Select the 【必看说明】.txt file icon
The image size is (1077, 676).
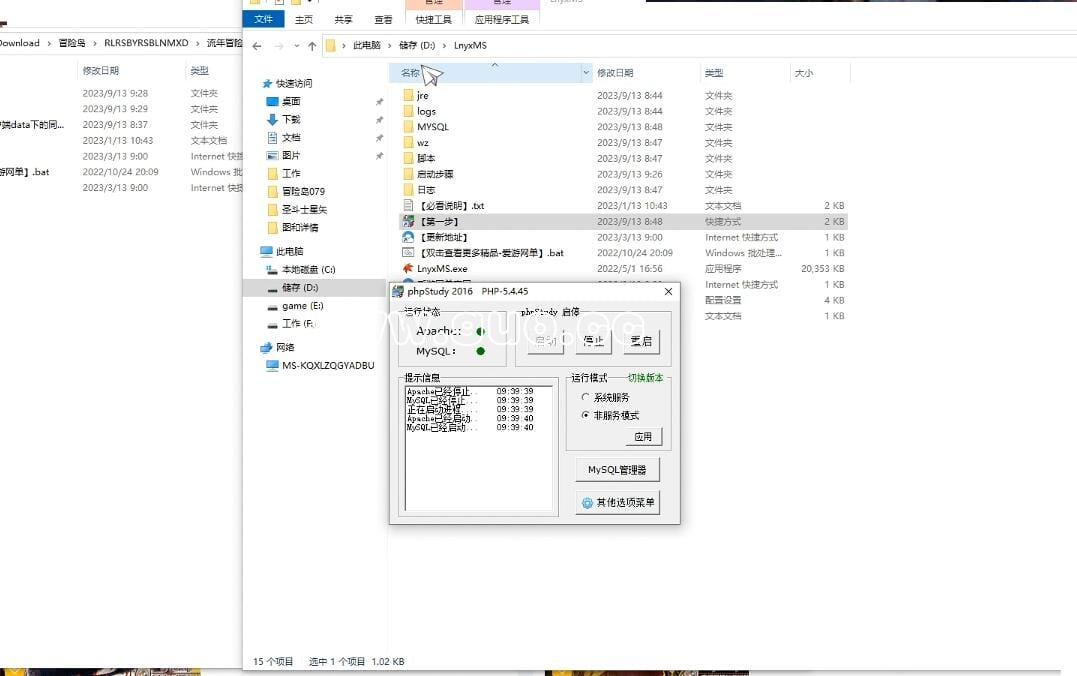point(408,205)
